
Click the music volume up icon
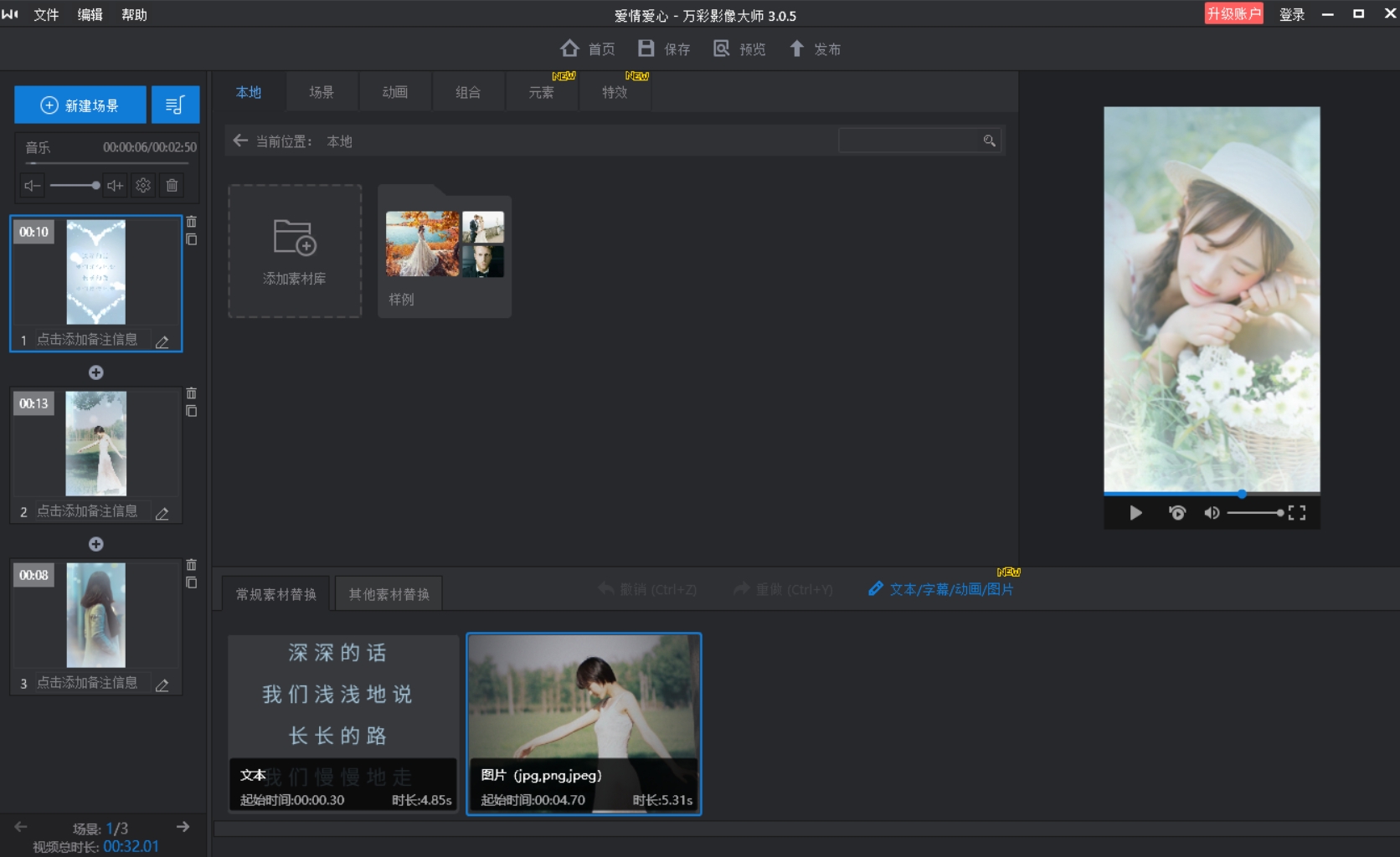(116, 185)
